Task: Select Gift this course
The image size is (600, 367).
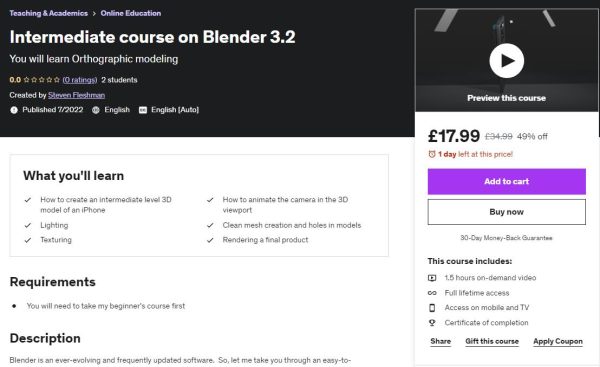Action: (x=492, y=341)
